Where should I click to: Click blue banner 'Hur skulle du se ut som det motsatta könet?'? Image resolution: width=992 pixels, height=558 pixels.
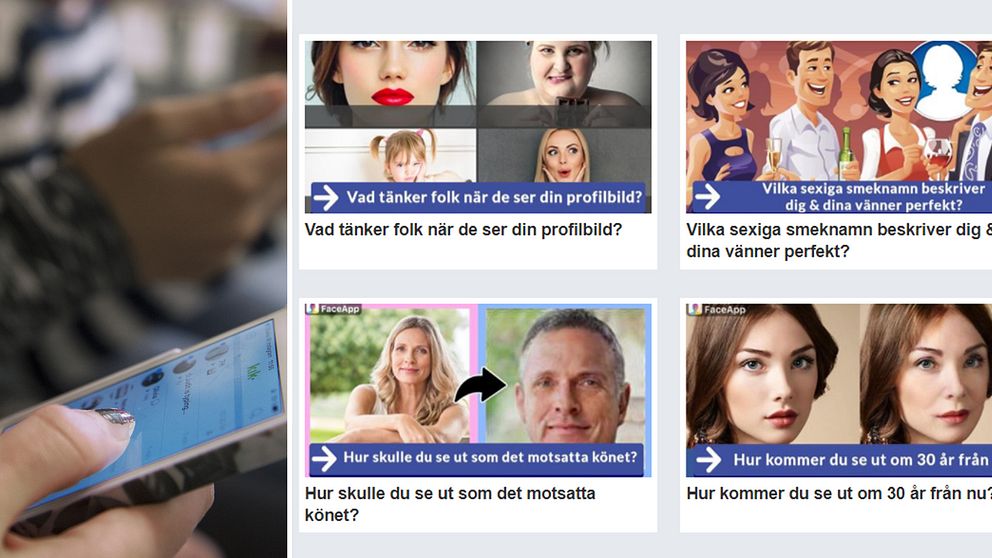click(476, 459)
